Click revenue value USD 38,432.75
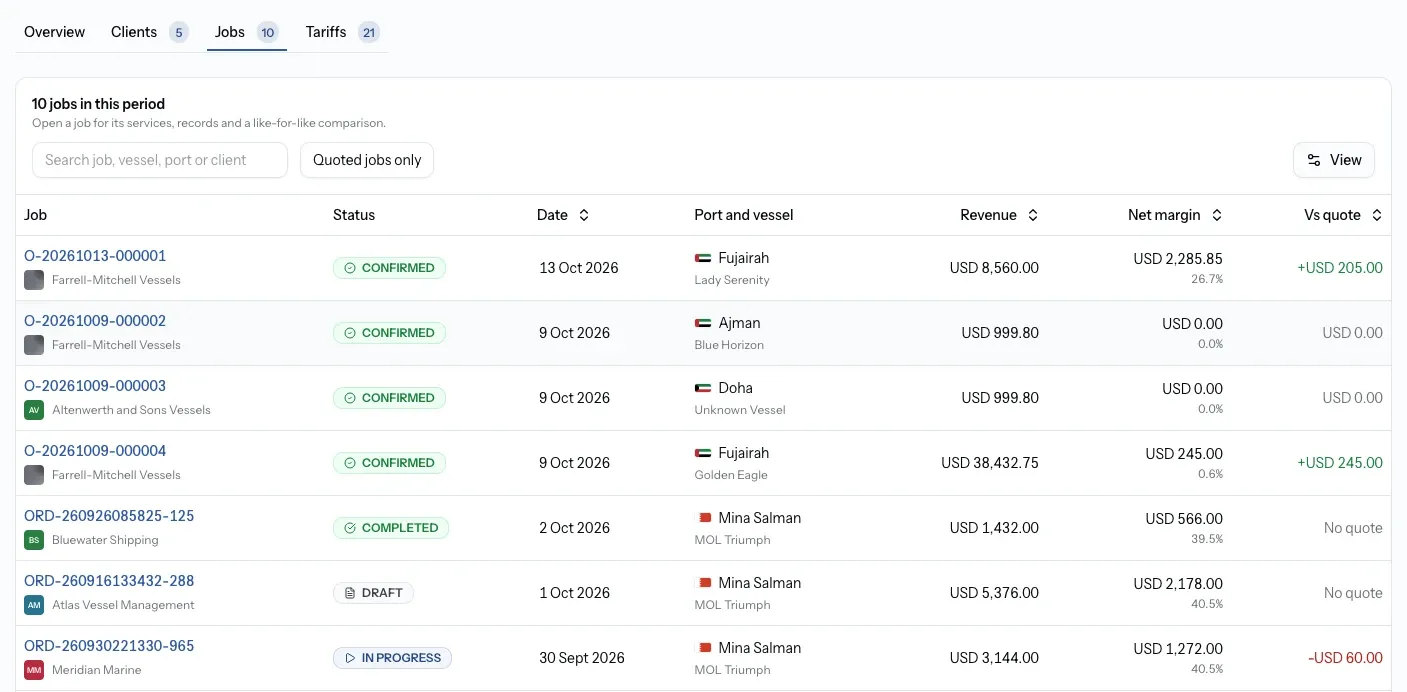 pos(990,463)
